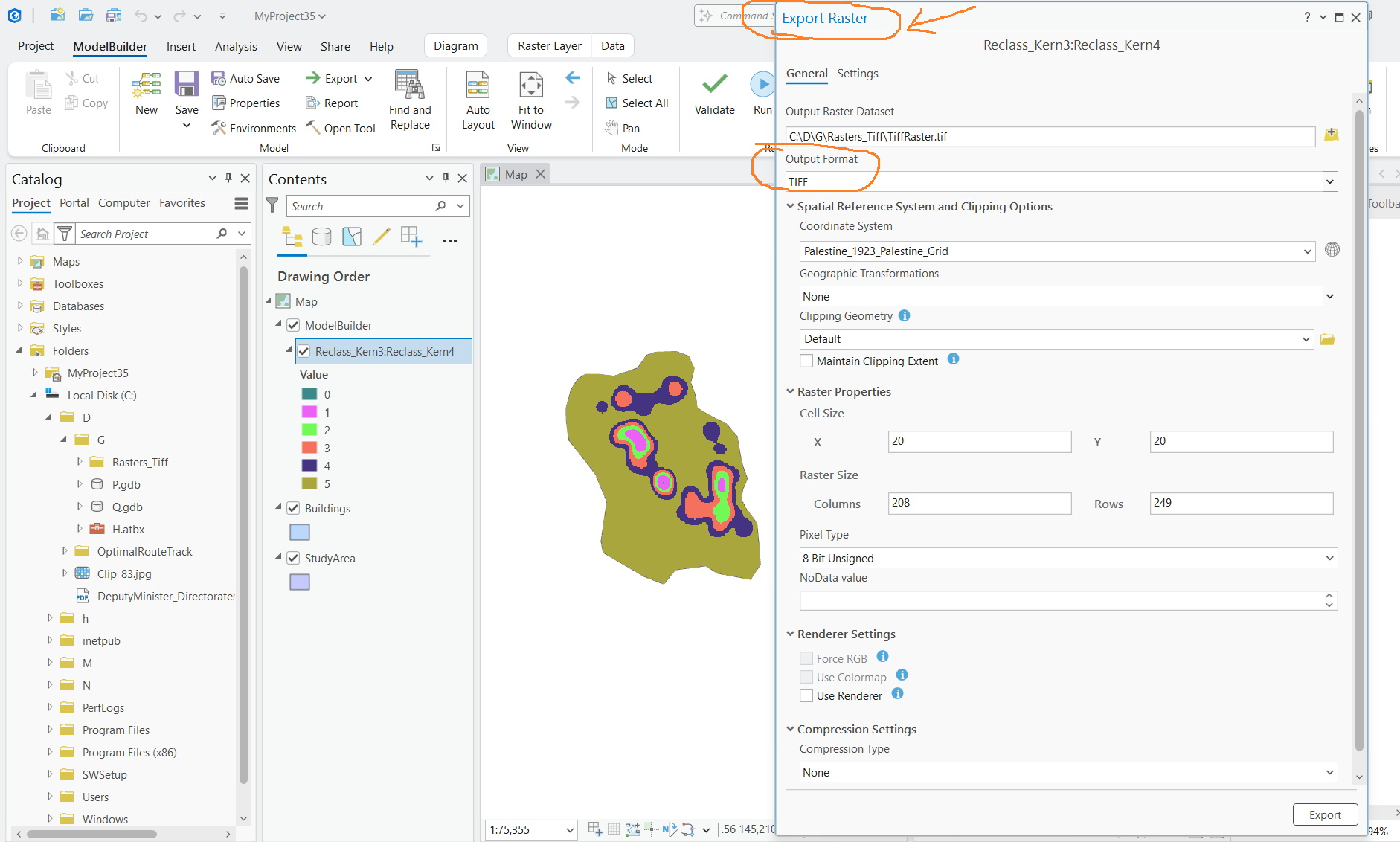Click the StudyArea layer color swatch
Screen dimensions: 1400x842
tap(300, 582)
